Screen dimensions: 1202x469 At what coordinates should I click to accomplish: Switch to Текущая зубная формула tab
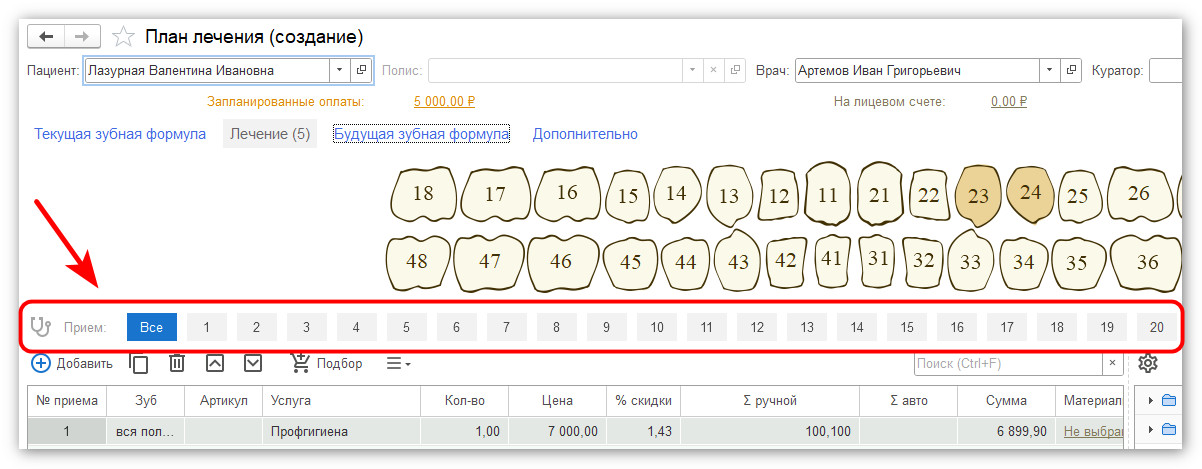pos(120,134)
